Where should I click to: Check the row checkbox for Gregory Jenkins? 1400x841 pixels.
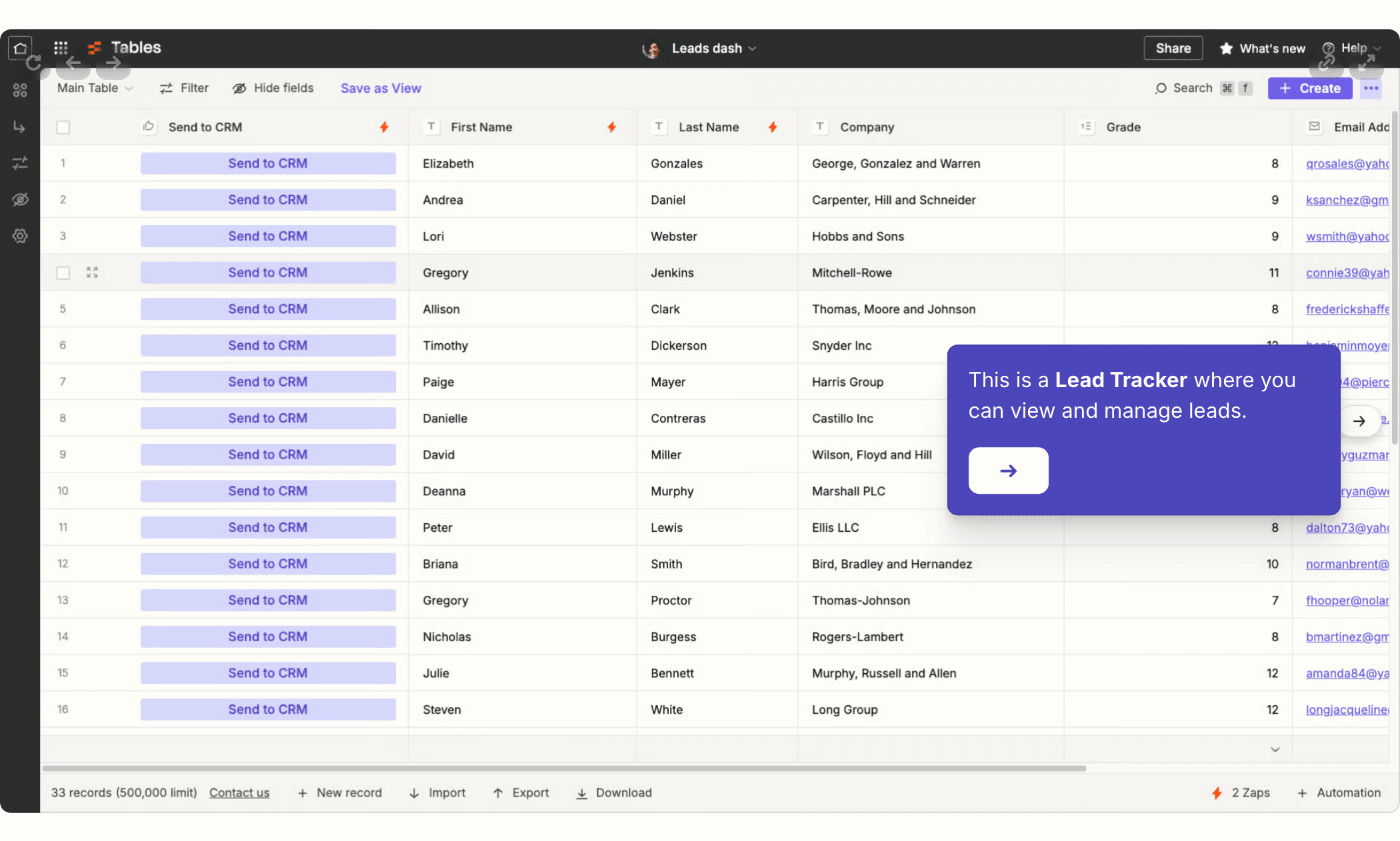pyautogui.click(x=63, y=273)
